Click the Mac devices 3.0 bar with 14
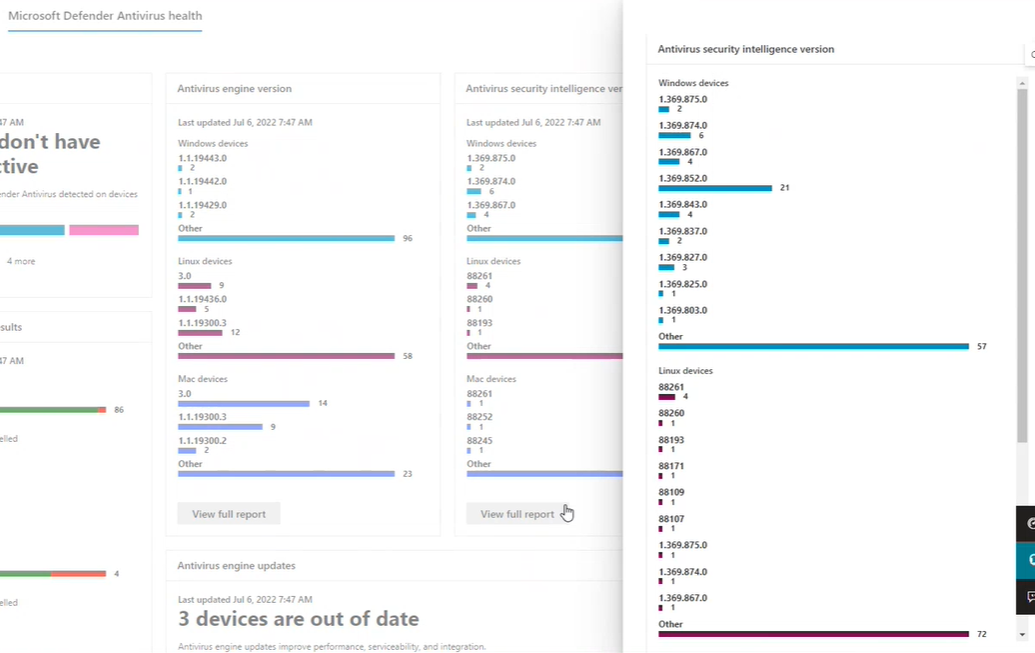 [243, 403]
